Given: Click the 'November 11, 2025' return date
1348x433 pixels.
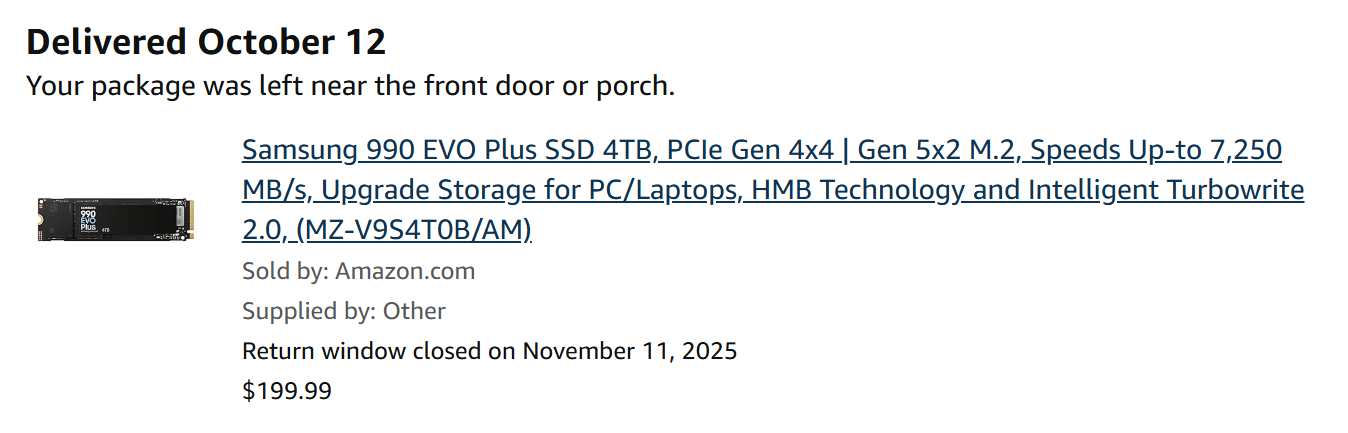Looking at the screenshot, I should (630, 351).
